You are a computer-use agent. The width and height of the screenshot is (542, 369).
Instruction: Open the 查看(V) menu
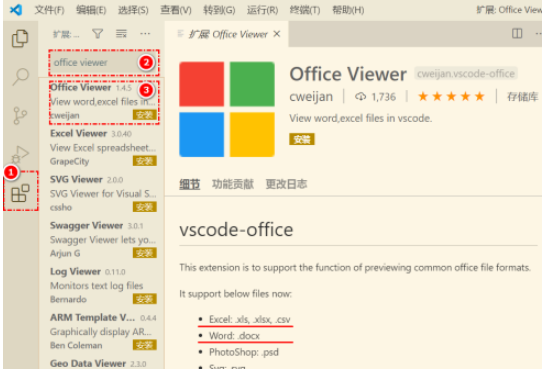(x=176, y=10)
